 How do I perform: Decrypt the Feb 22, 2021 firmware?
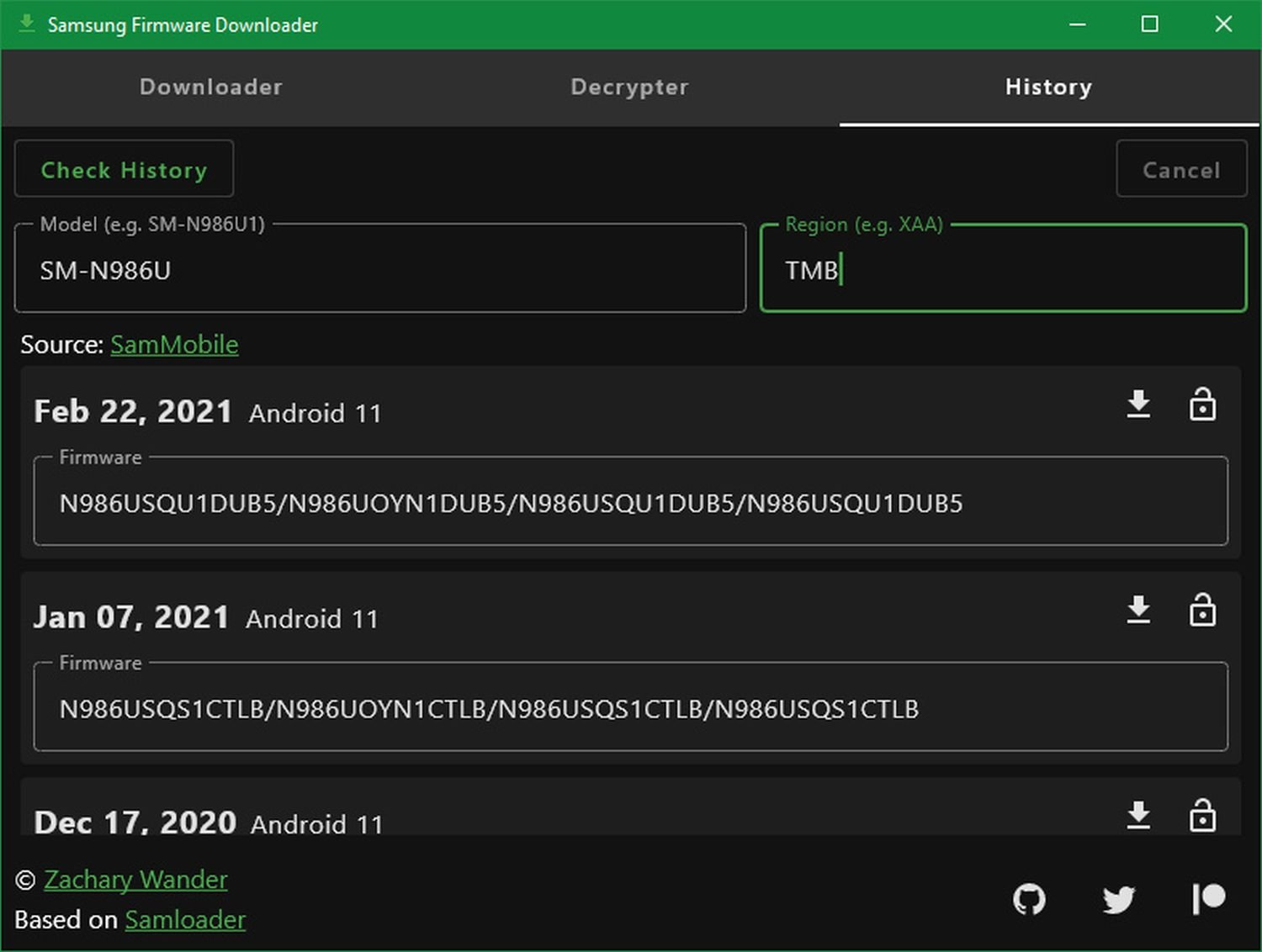[x=1202, y=405]
